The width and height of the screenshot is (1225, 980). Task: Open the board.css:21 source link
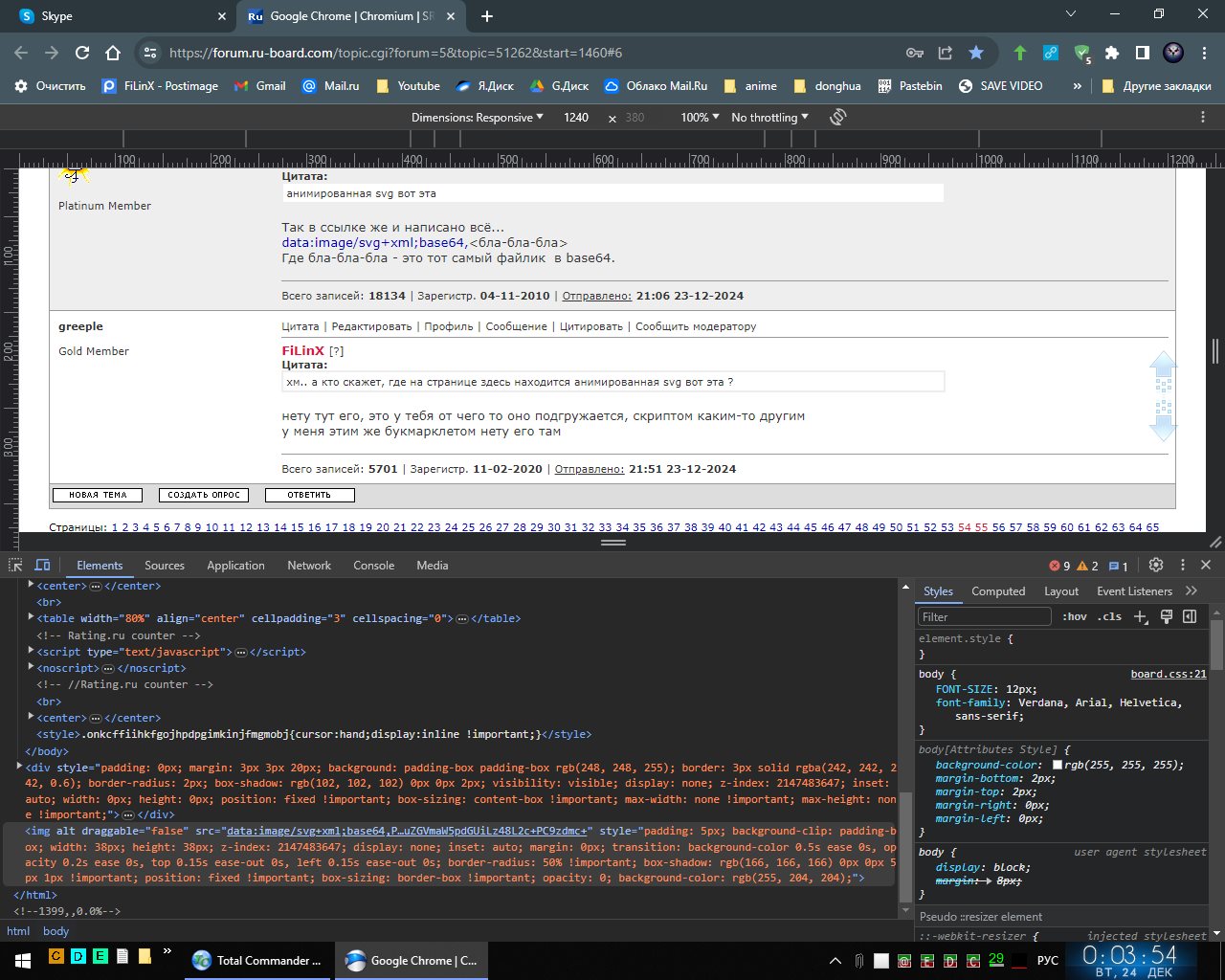click(1169, 674)
